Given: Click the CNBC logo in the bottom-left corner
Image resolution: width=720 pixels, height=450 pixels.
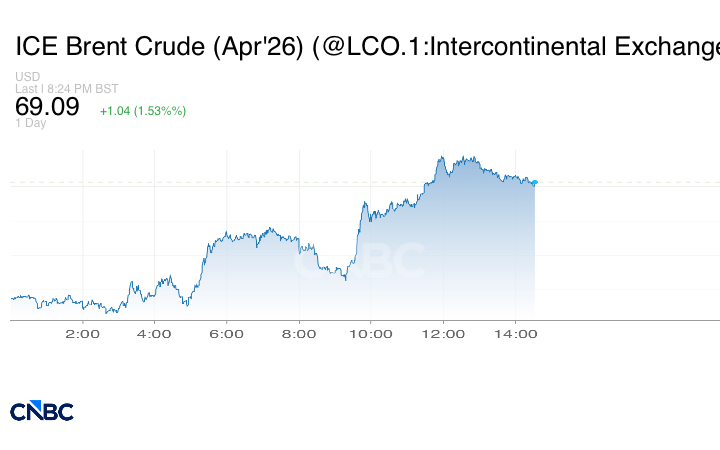Looking at the screenshot, I should (42, 411).
